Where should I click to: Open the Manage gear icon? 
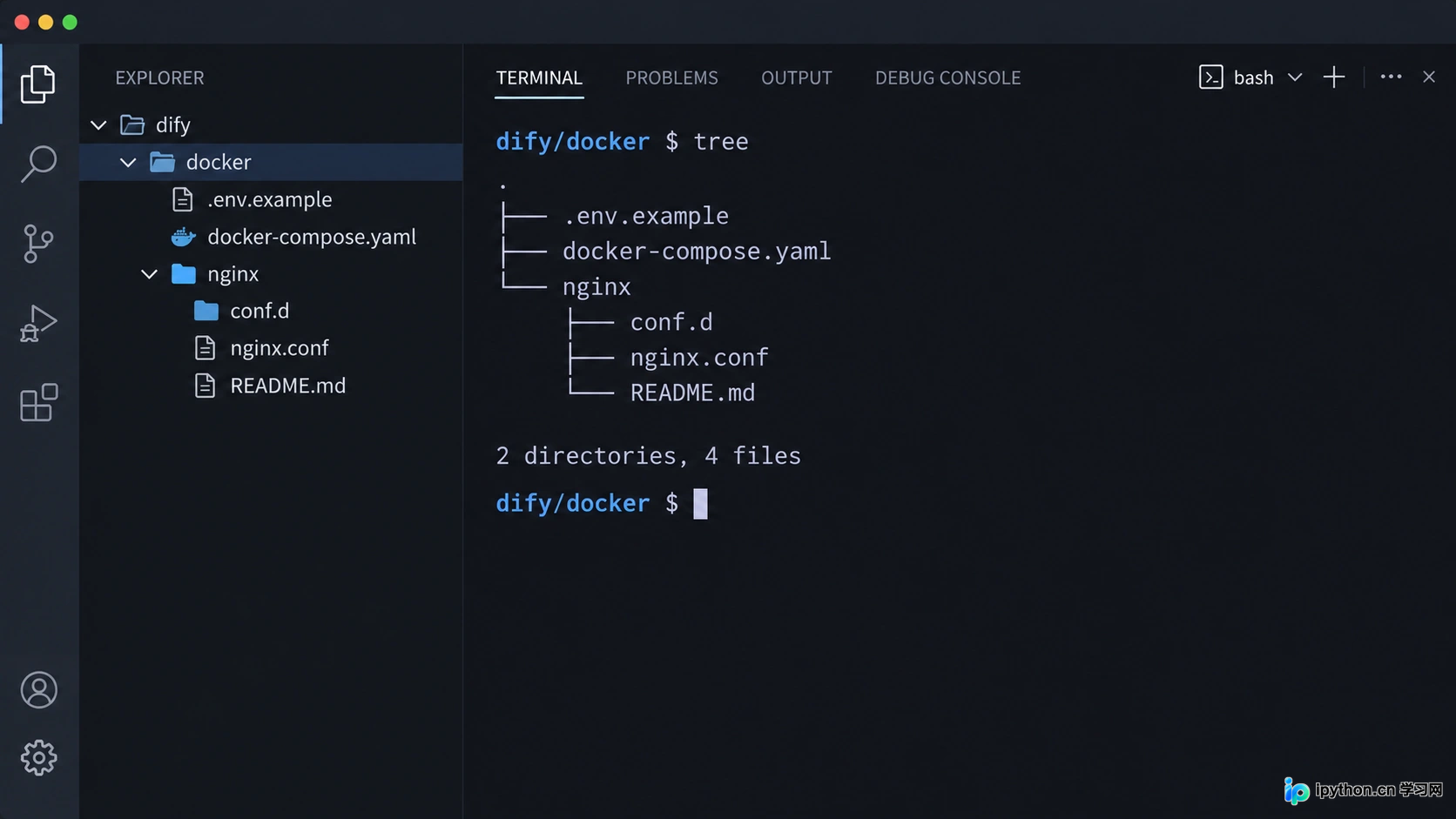coord(38,758)
